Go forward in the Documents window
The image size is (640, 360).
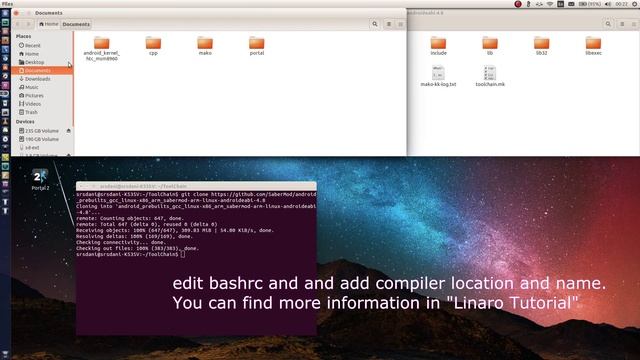coord(28,24)
